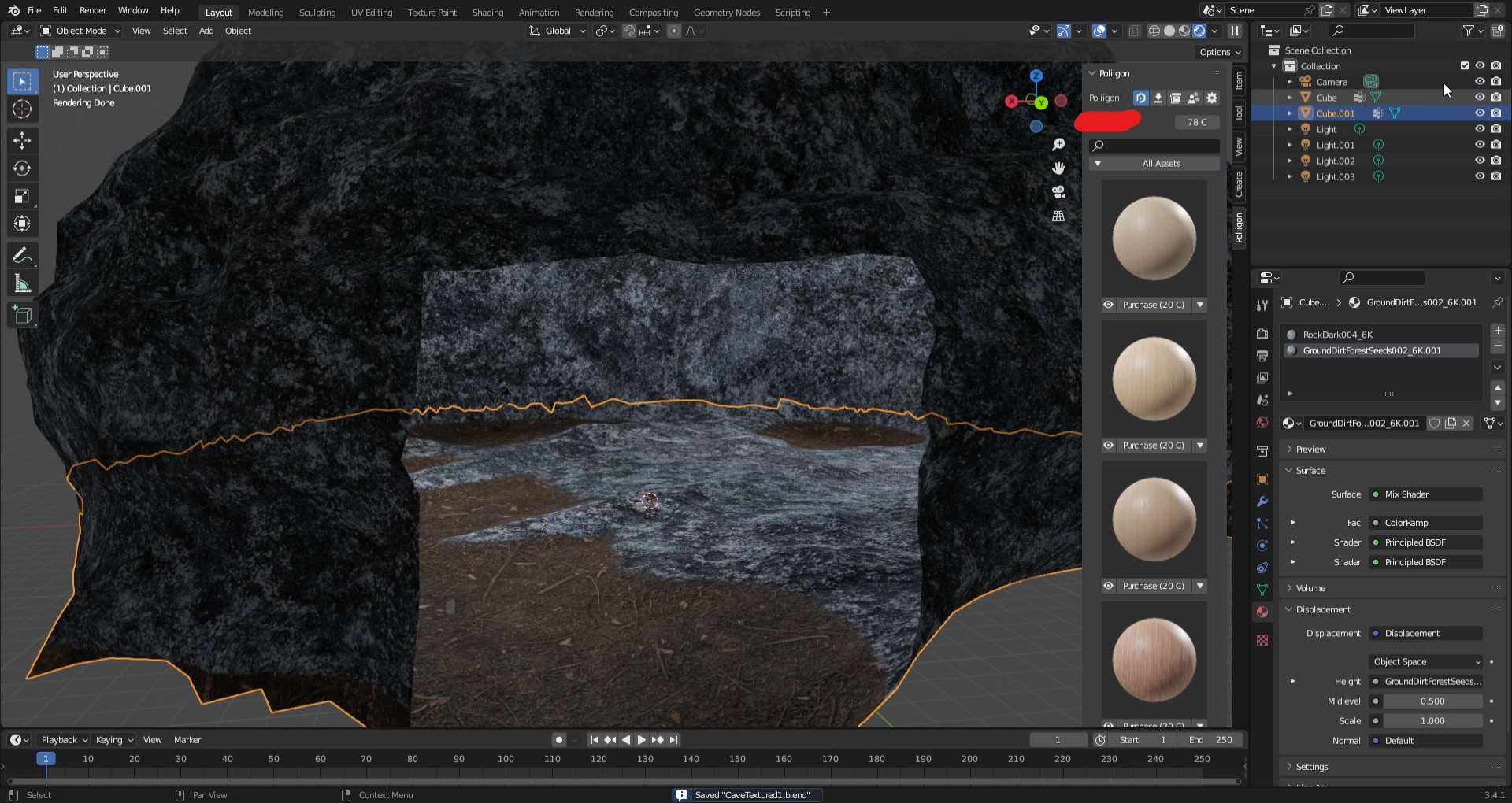Select the Cursor tool in viewport toolbar
The width and height of the screenshot is (1512, 803).
(22, 109)
